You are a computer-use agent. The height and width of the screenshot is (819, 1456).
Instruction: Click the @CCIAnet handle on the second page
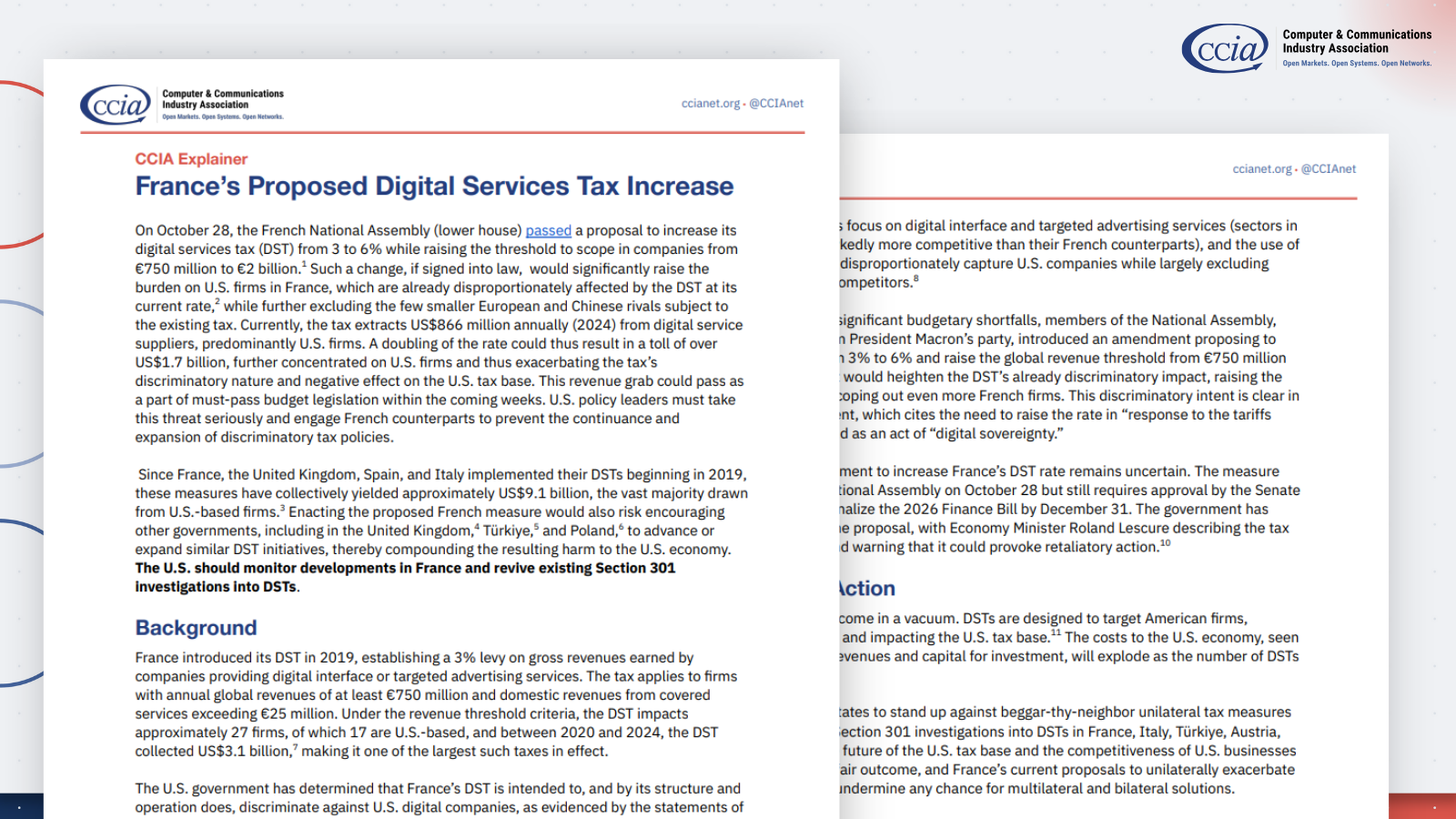[x=1328, y=169]
